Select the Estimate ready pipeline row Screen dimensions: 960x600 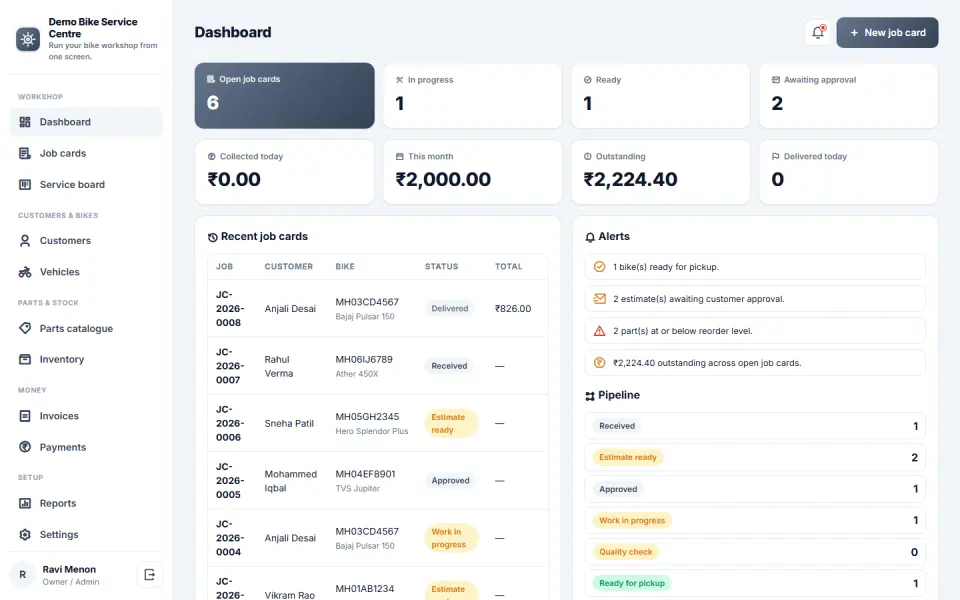755,457
